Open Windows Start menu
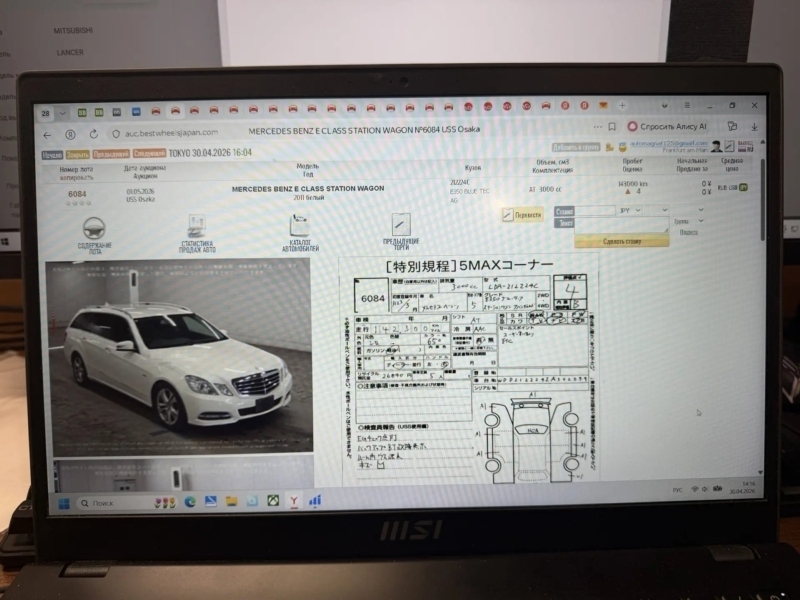This screenshot has height=600, width=800. click(x=64, y=504)
